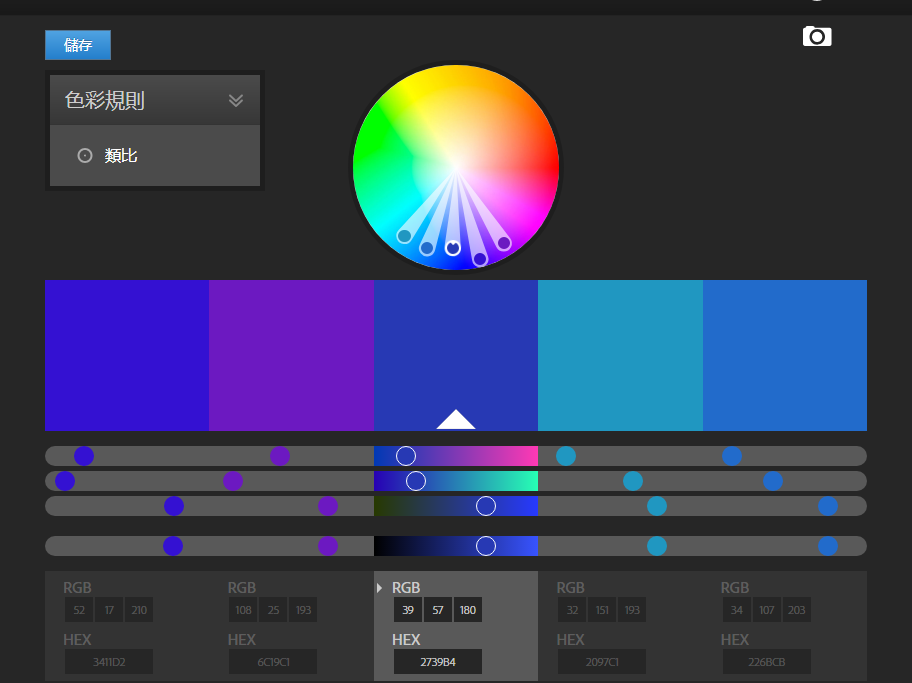Click the RGB label above values 34 107 203
The width and height of the screenshot is (912, 683).
coord(735,588)
